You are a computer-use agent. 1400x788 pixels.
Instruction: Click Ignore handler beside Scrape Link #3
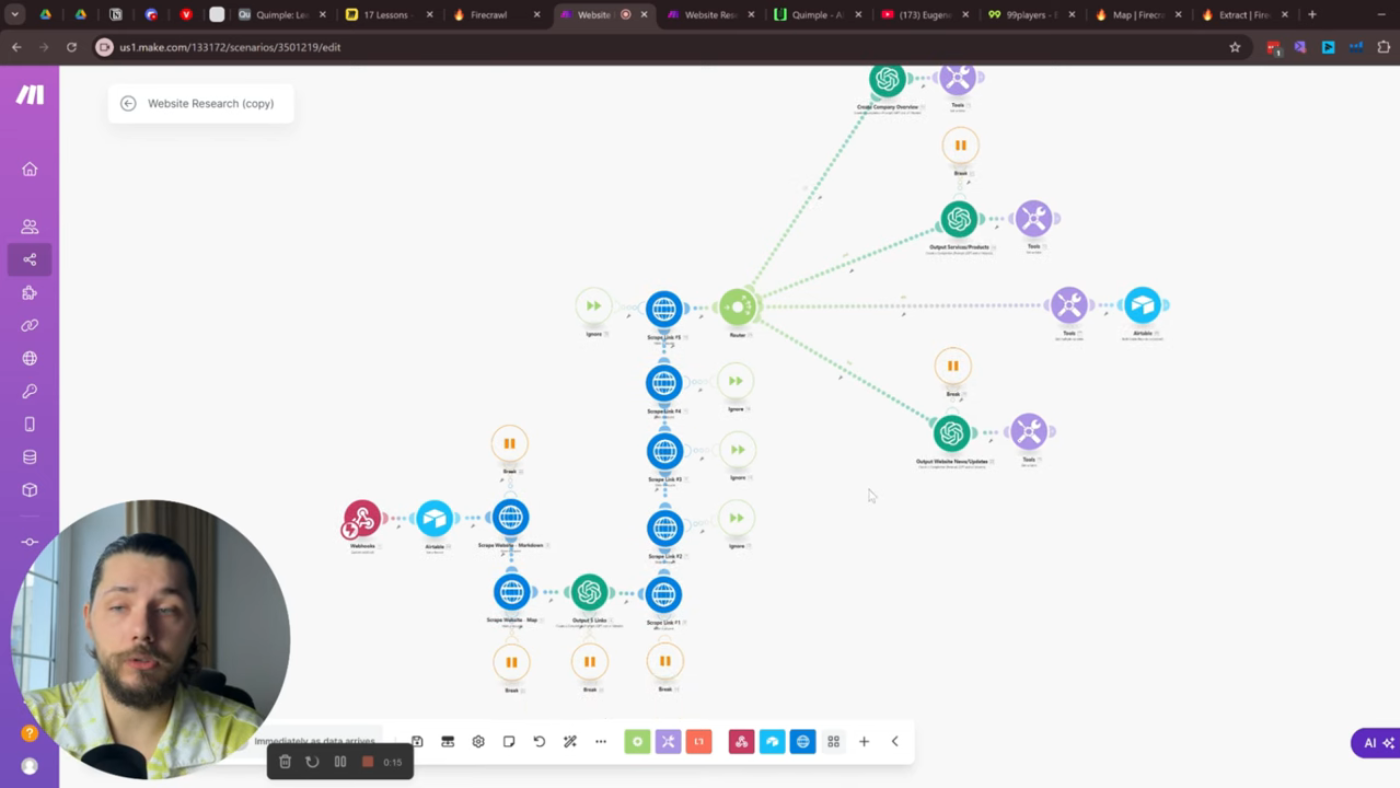pos(738,450)
